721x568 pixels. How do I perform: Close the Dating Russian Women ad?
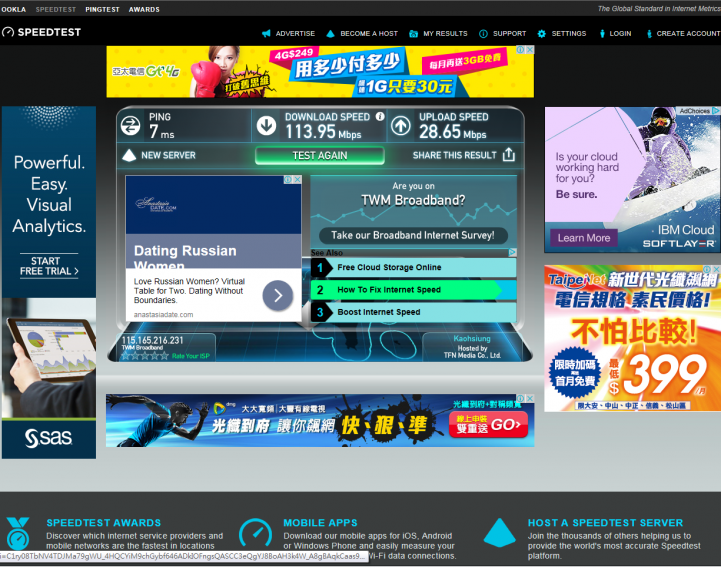298,179
